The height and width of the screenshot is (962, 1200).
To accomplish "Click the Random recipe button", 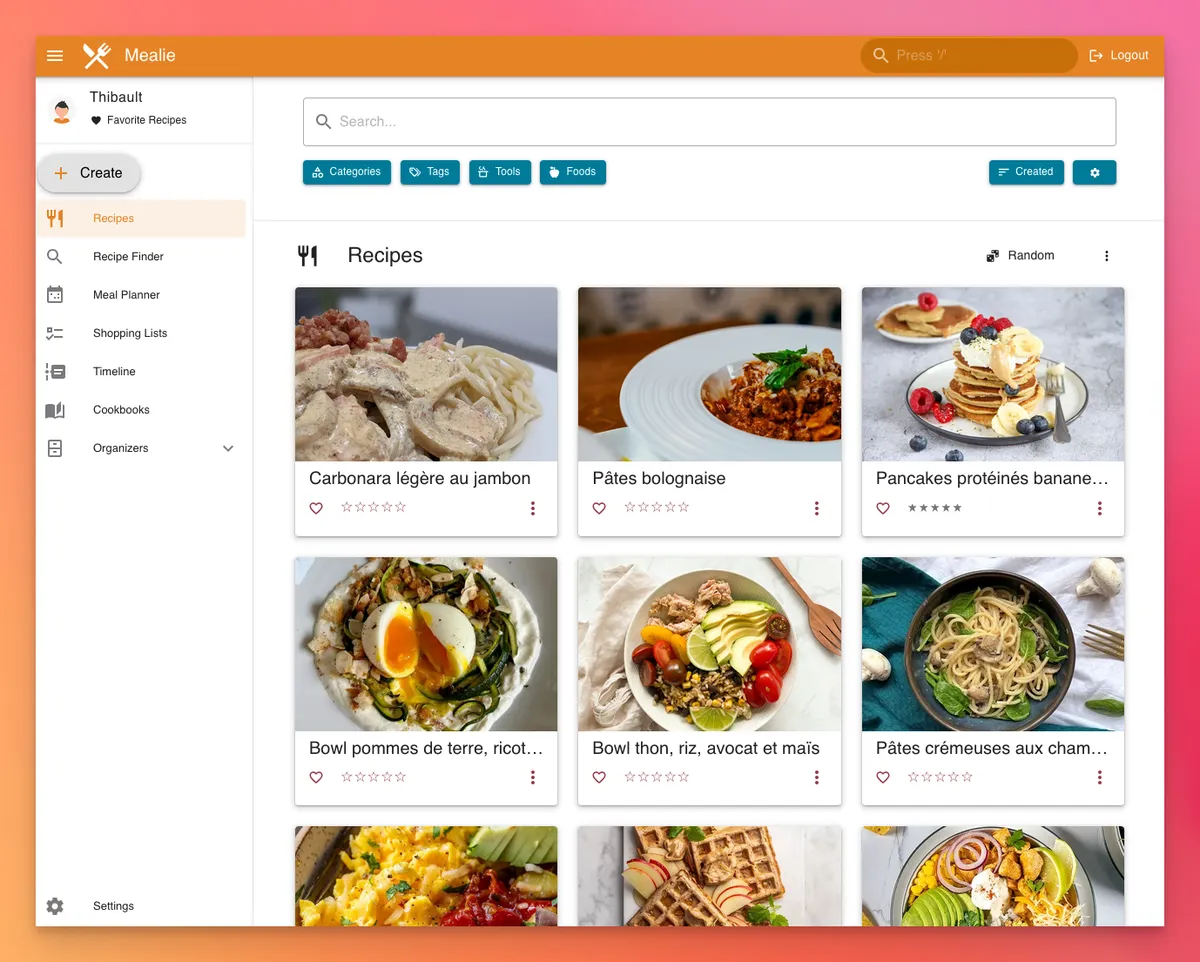I will (x=1021, y=256).
